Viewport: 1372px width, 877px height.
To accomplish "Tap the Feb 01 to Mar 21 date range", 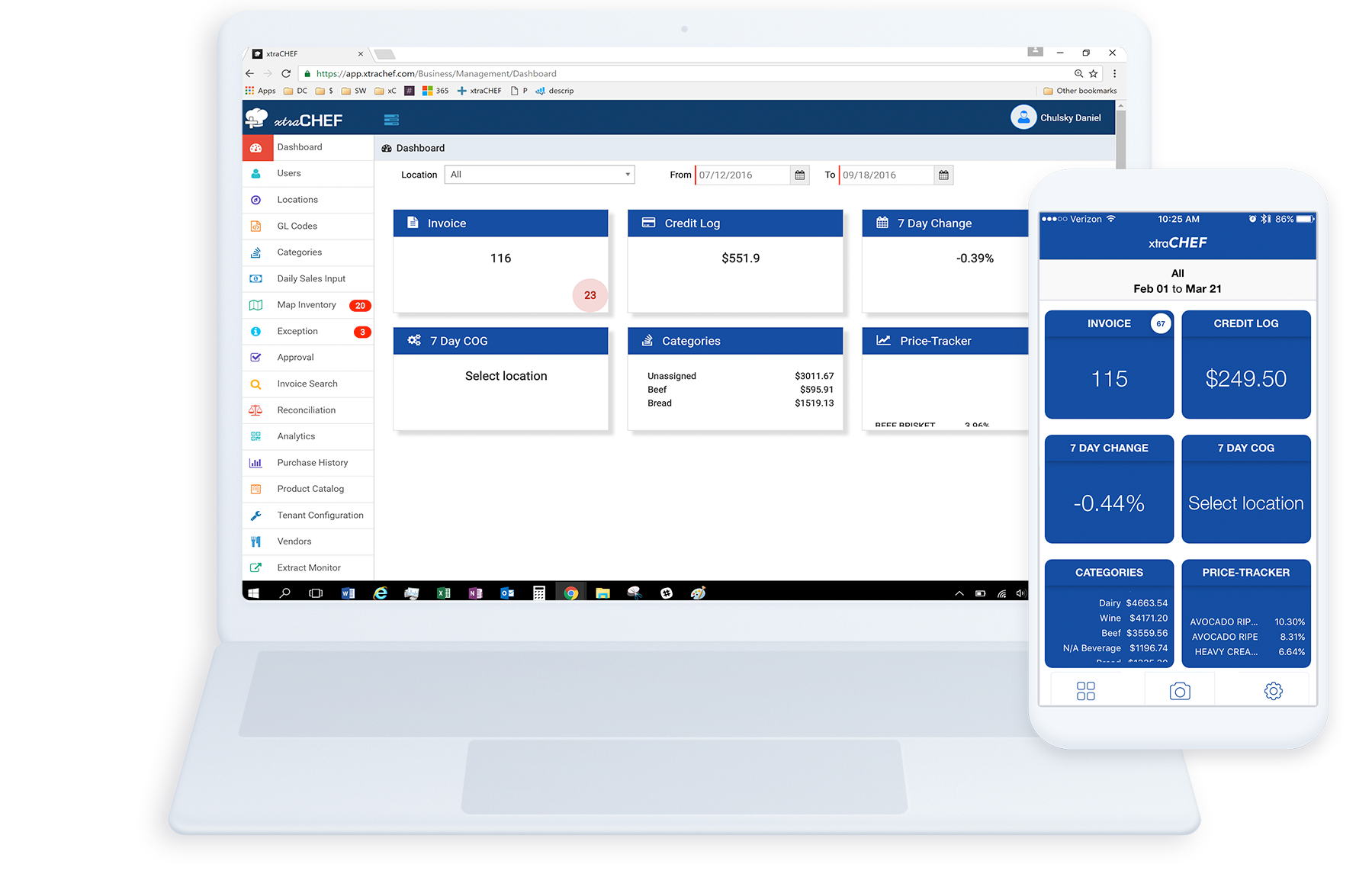I will (1178, 289).
